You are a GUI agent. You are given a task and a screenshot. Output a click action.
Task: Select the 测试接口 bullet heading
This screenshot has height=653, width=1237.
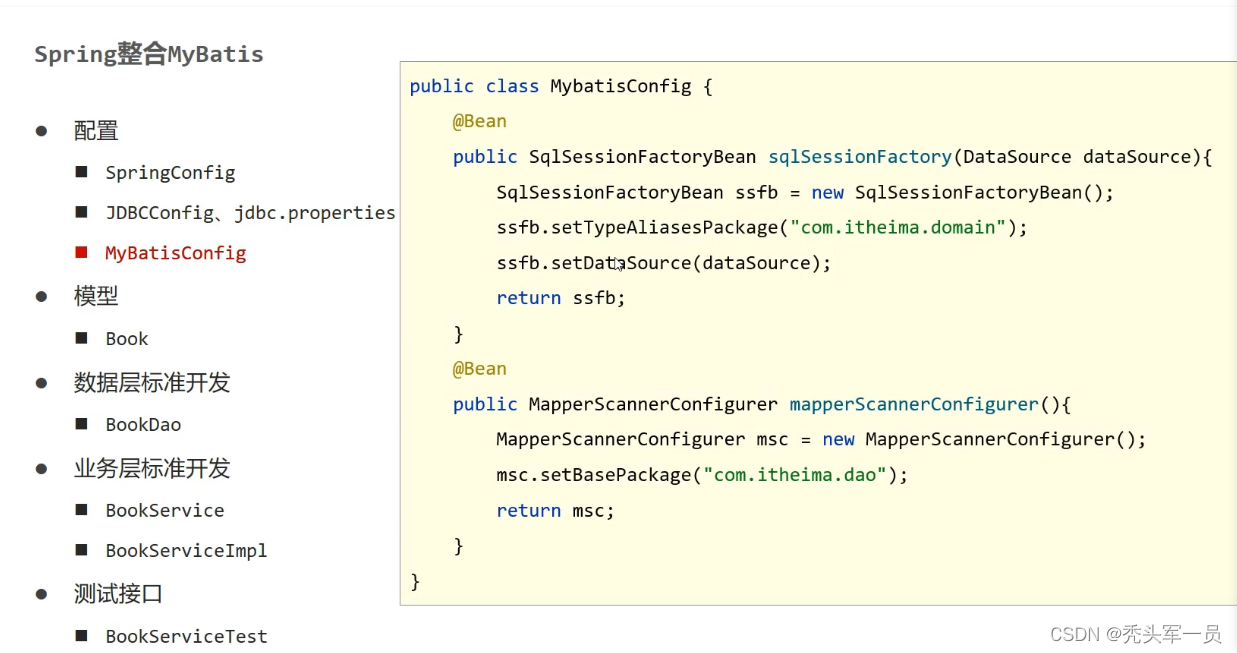(118, 594)
